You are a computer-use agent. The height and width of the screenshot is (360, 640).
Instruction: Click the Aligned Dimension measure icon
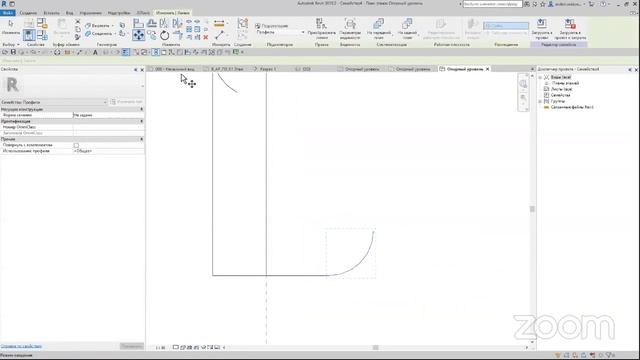(219, 23)
